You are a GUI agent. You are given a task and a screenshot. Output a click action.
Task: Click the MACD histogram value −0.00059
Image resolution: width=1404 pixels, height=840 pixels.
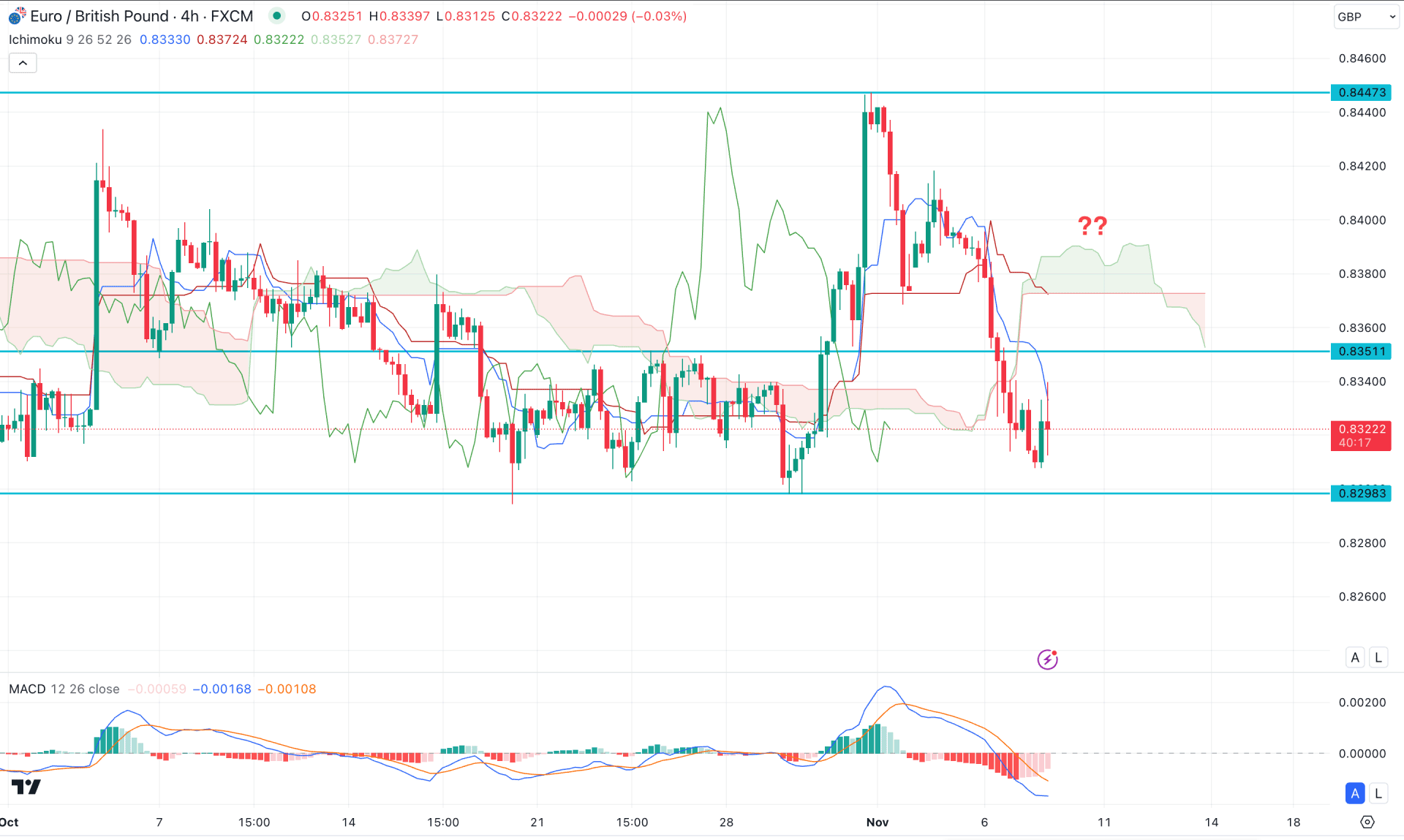157,689
